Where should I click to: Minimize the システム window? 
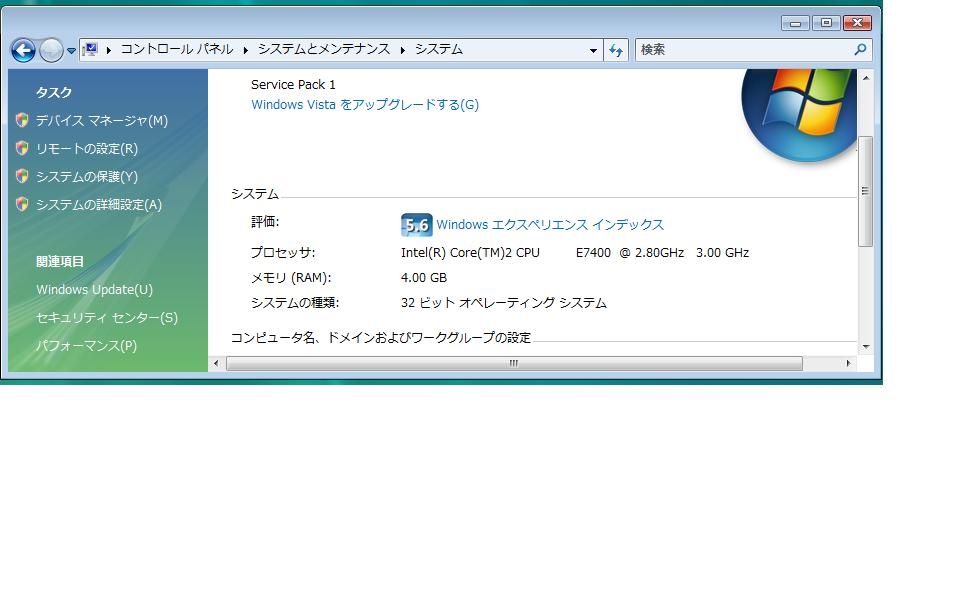tap(795, 23)
